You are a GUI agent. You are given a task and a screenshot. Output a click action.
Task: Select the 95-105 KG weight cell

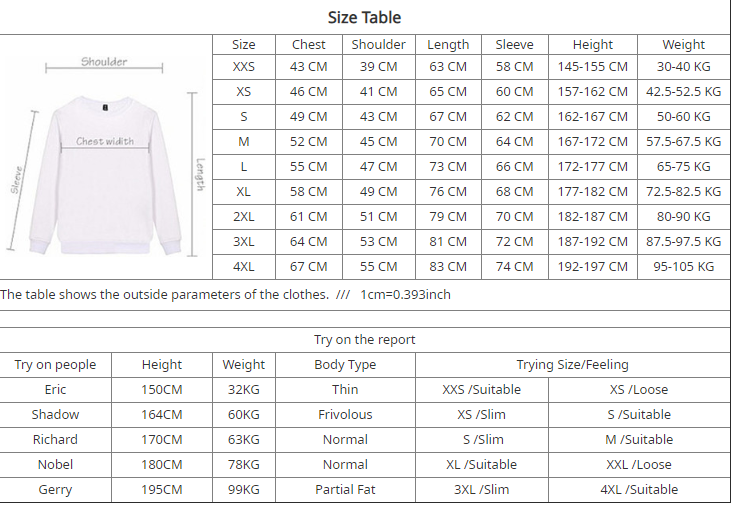[x=684, y=266]
